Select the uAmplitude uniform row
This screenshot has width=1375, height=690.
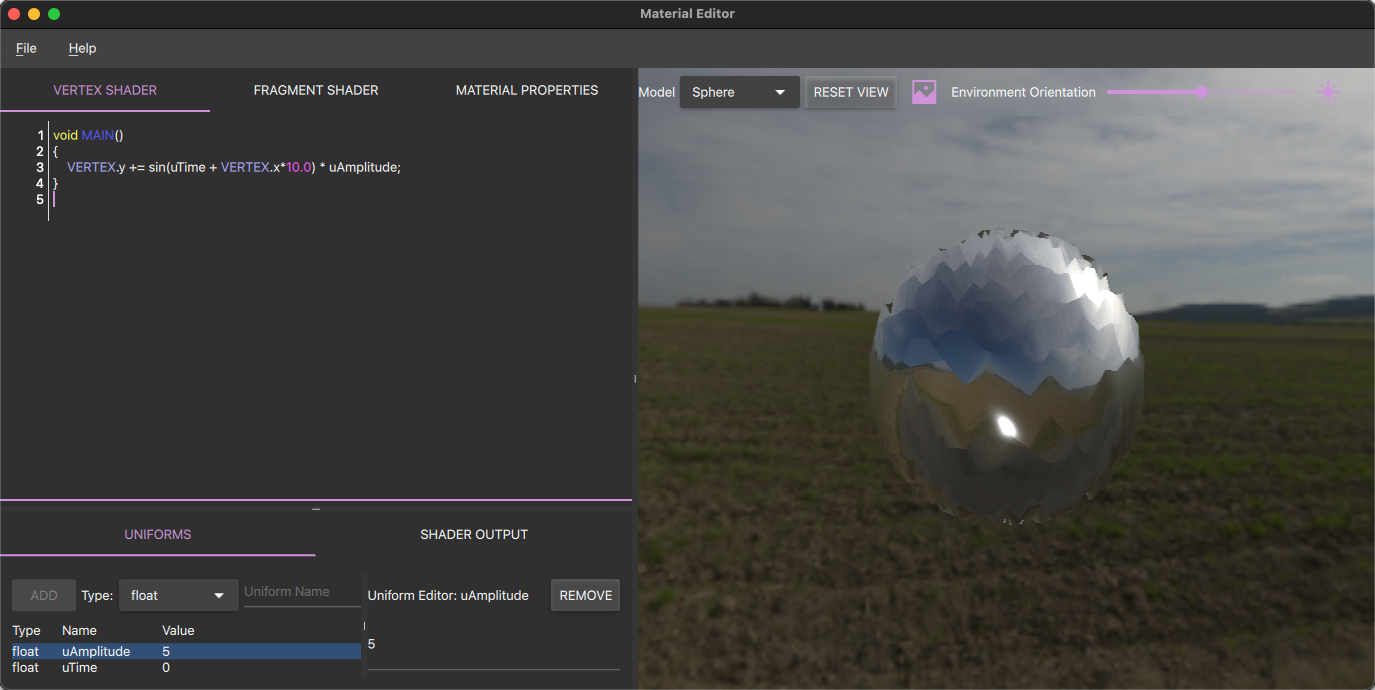[150, 651]
